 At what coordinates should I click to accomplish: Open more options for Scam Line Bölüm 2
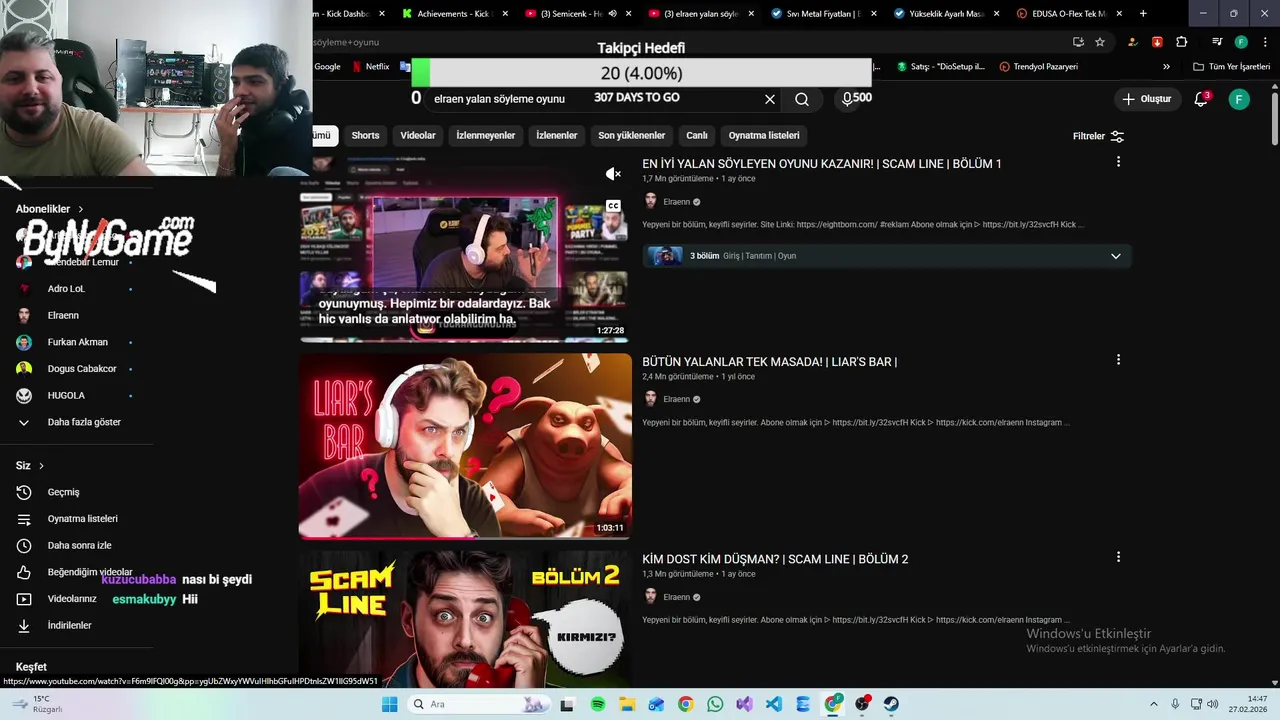(x=1118, y=557)
